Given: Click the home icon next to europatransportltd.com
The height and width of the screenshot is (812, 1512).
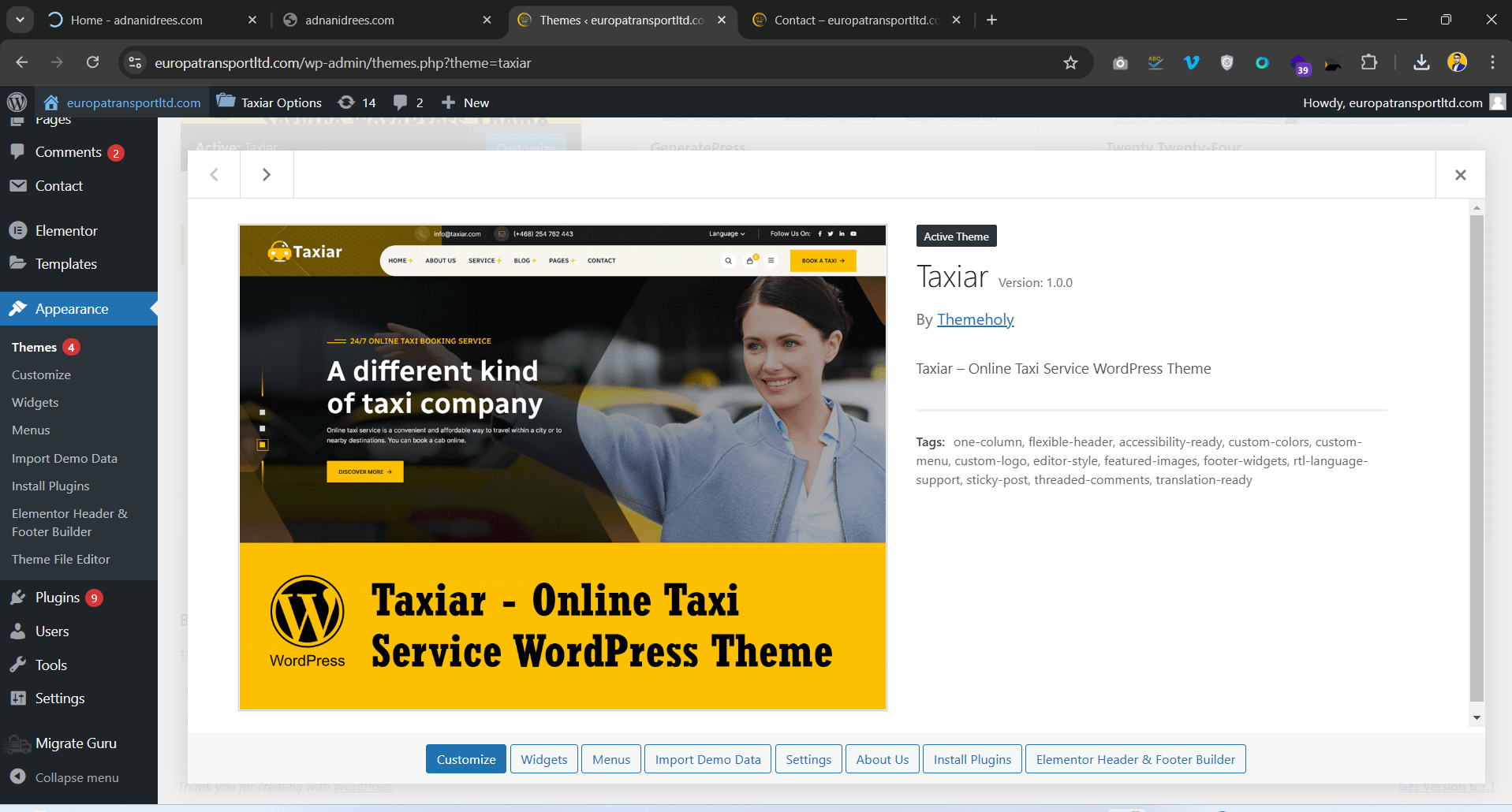Looking at the screenshot, I should click(51, 102).
